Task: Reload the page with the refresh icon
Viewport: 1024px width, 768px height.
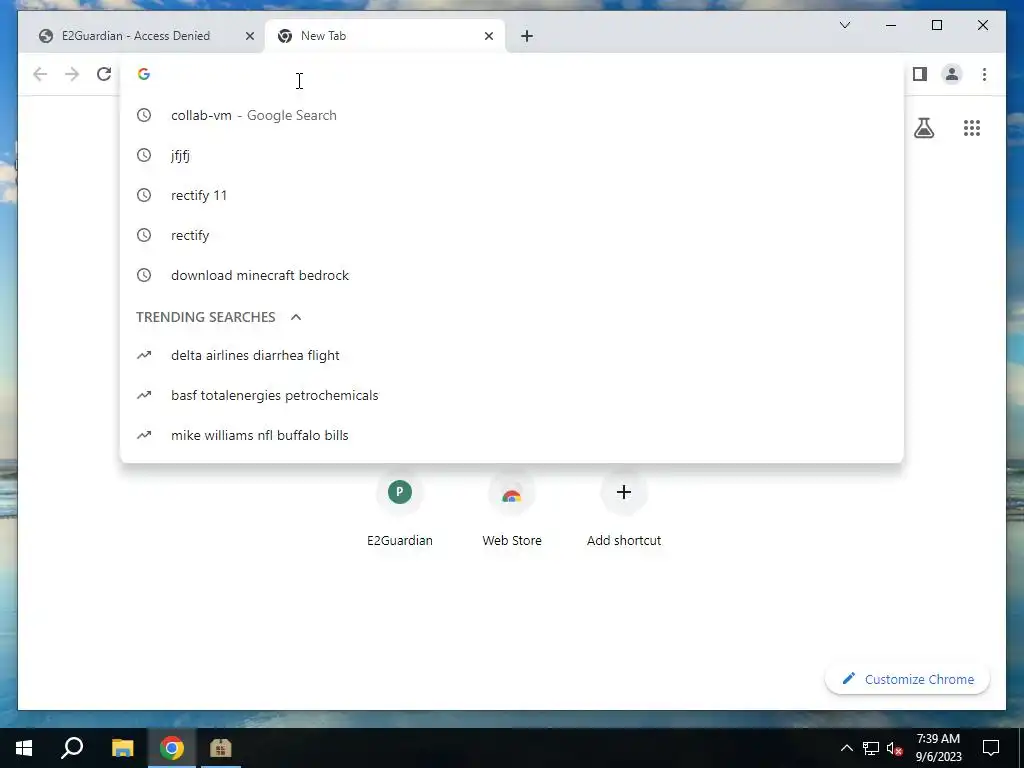Action: click(104, 74)
